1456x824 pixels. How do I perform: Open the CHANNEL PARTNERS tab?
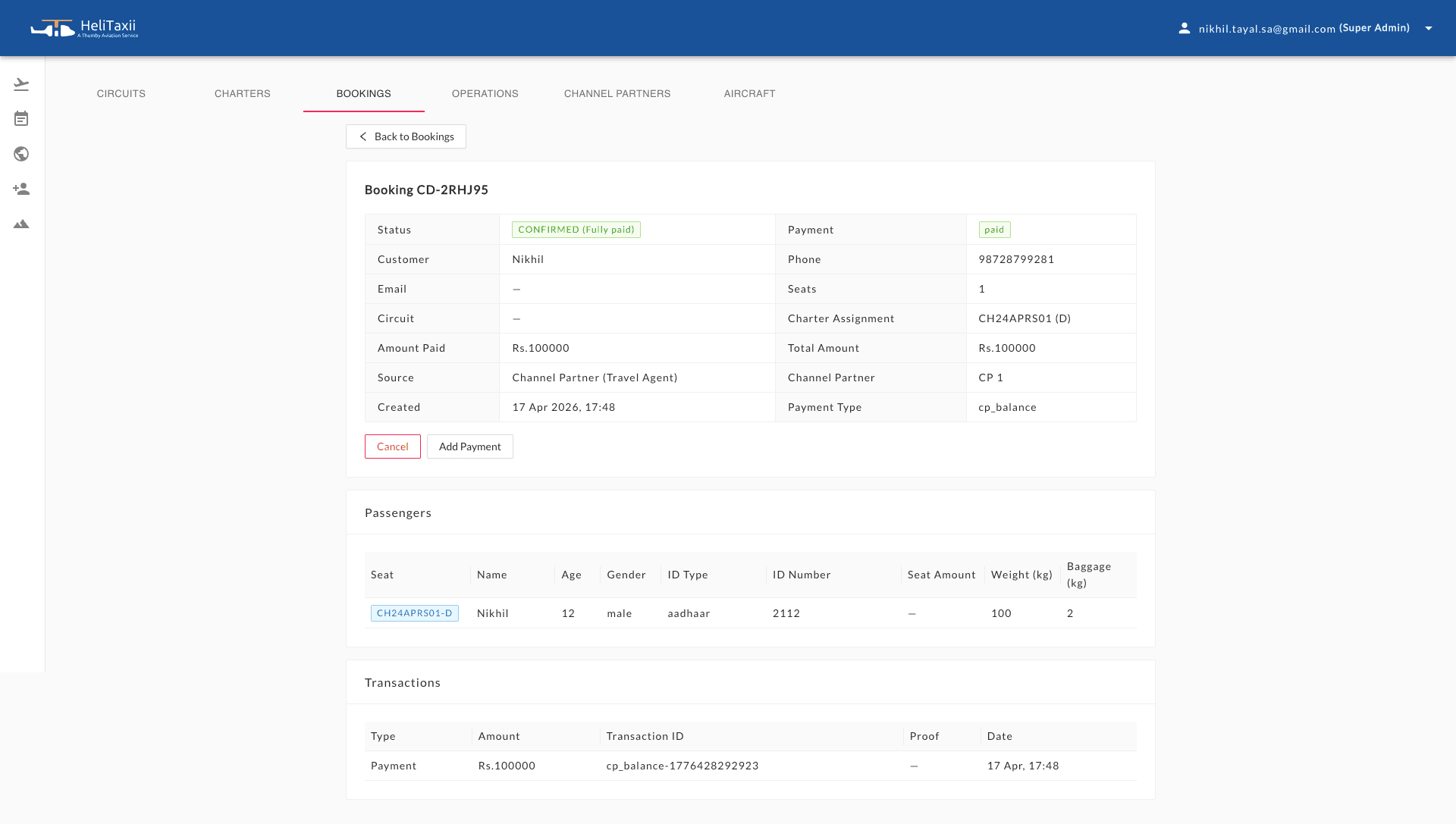tap(617, 93)
